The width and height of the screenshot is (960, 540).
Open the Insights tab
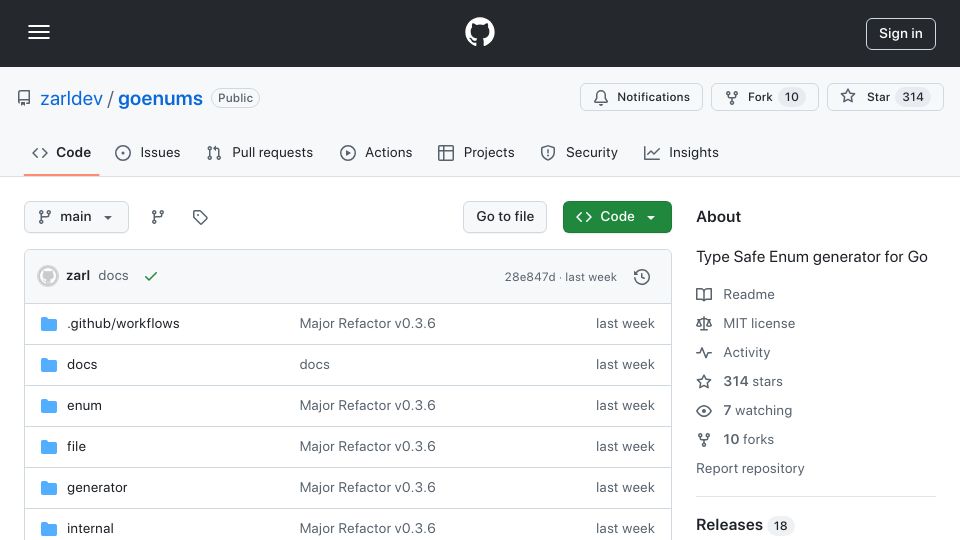[x=681, y=152]
